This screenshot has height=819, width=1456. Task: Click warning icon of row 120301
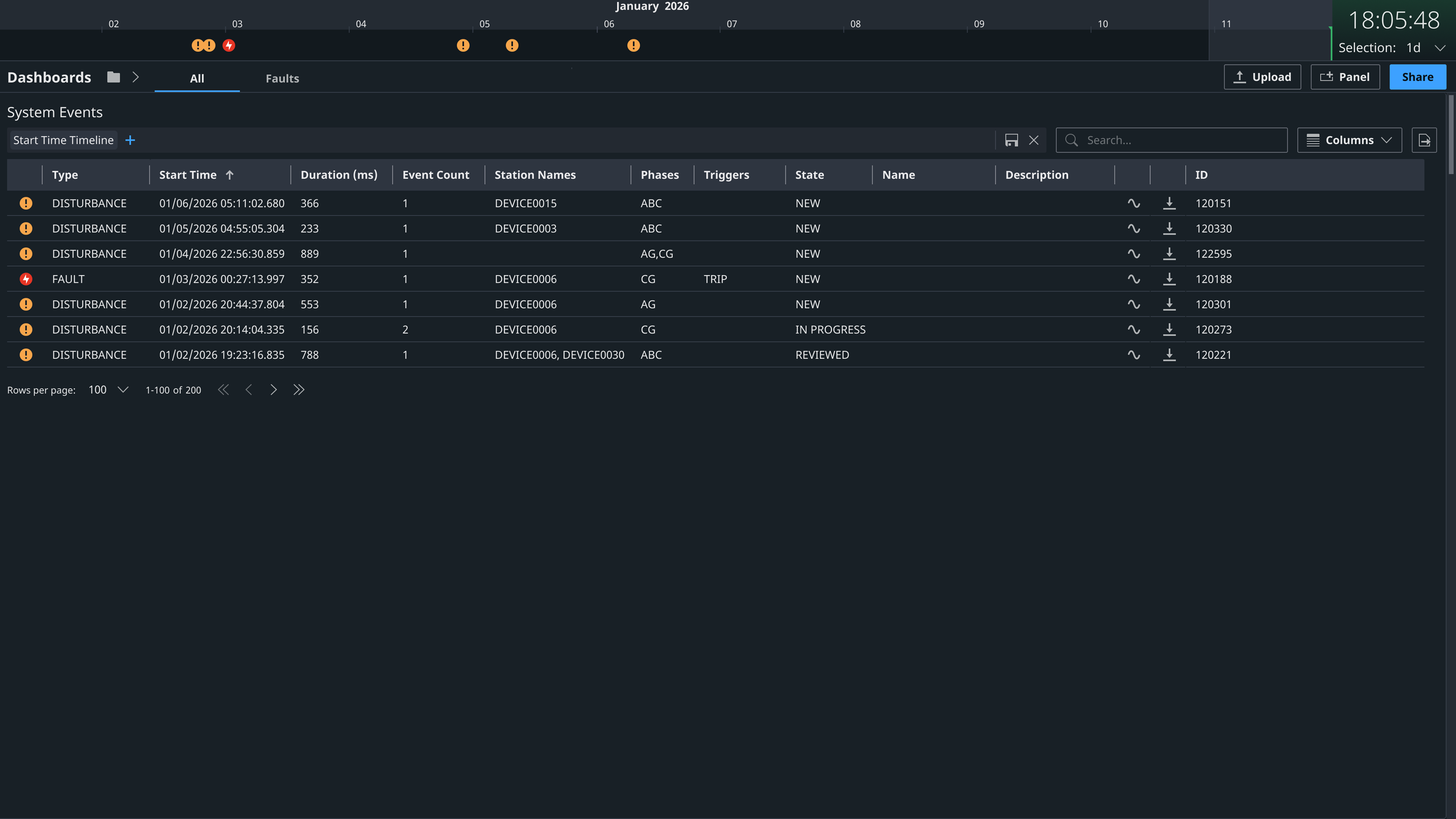coord(26,304)
